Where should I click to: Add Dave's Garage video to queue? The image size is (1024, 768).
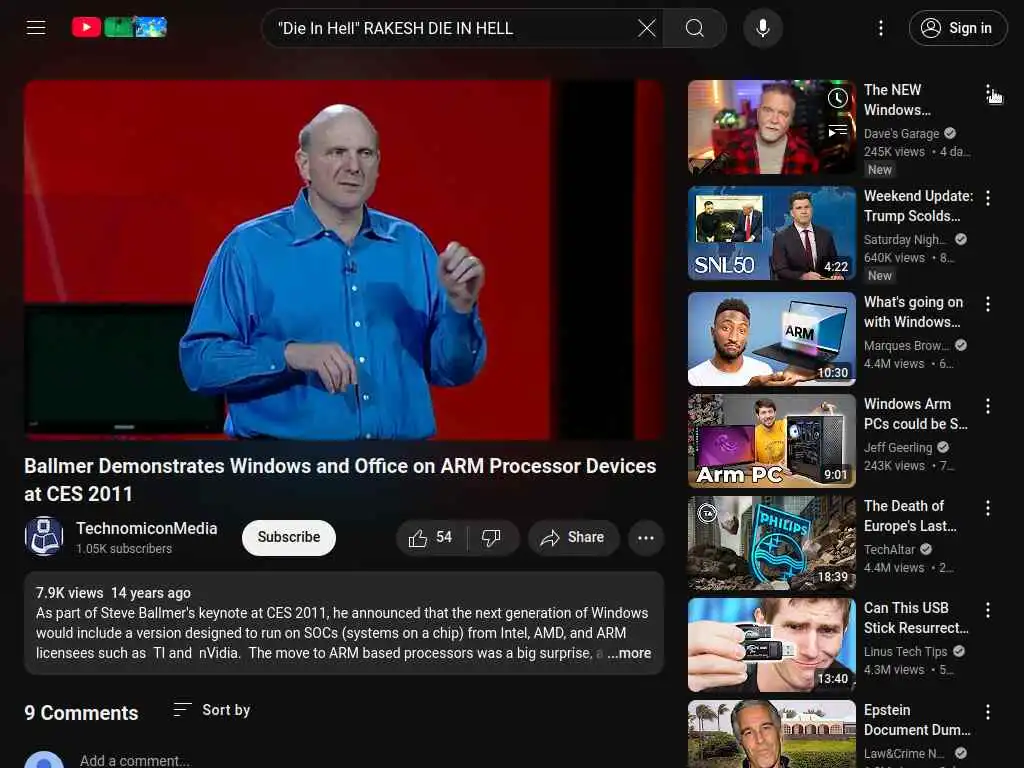click(x=838, y=131)
